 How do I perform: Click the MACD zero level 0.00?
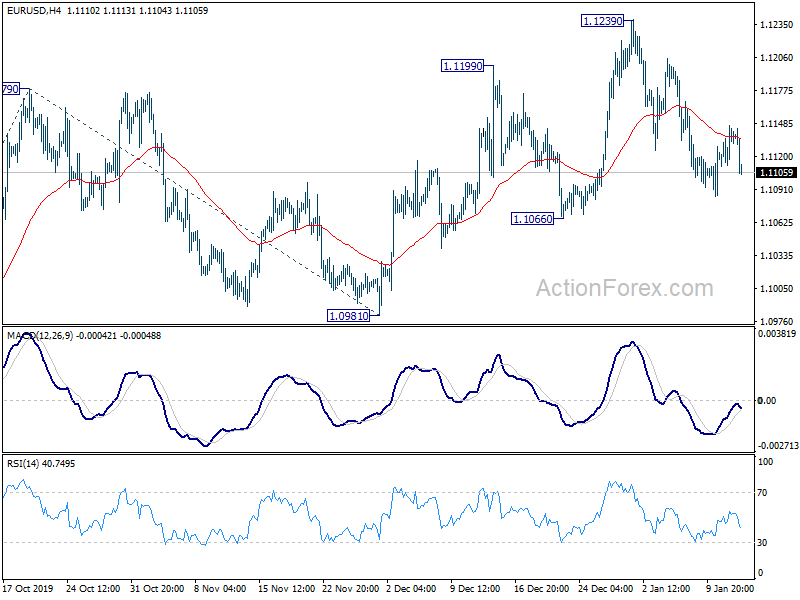[767, 401]
